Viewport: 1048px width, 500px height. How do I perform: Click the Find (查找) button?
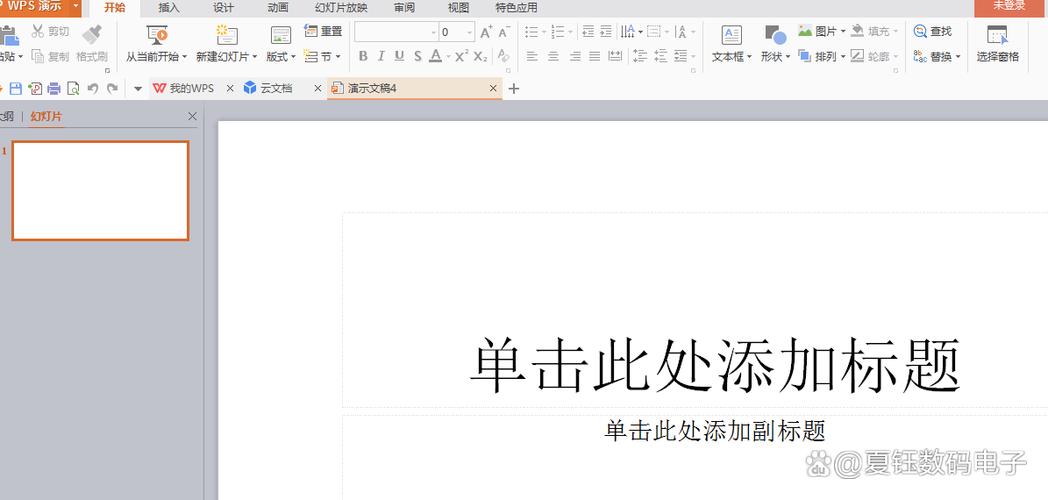(932, 31)
